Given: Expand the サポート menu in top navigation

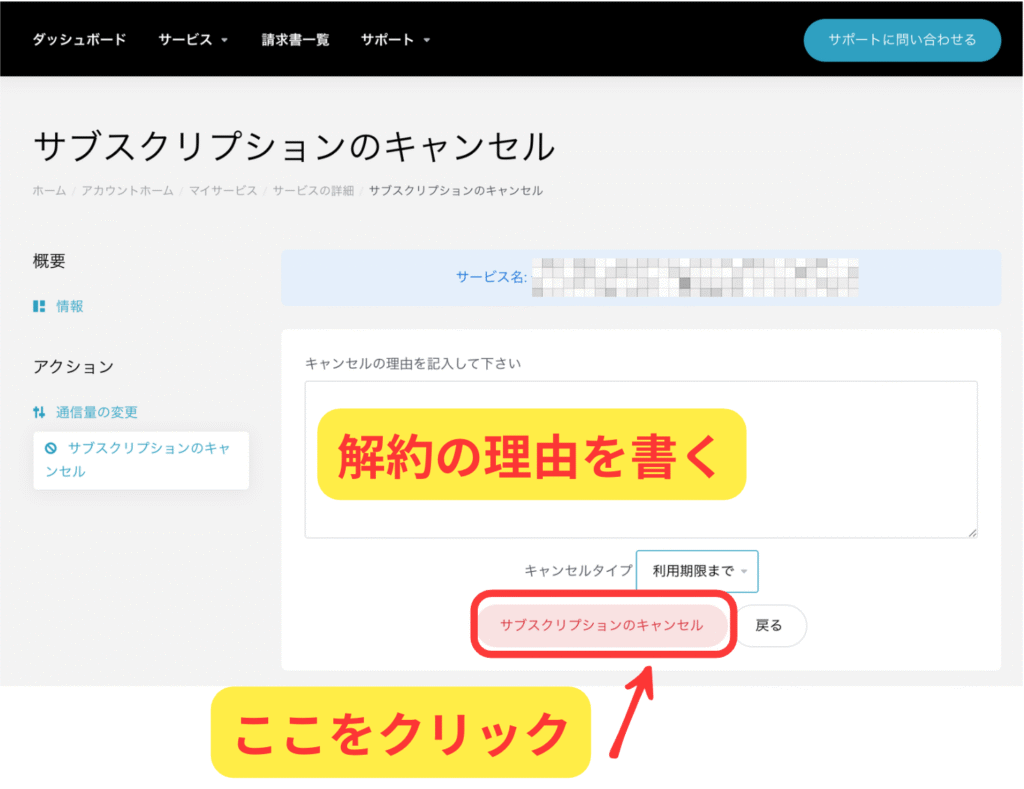Looking at the screenshot, I should pos(395,40).
